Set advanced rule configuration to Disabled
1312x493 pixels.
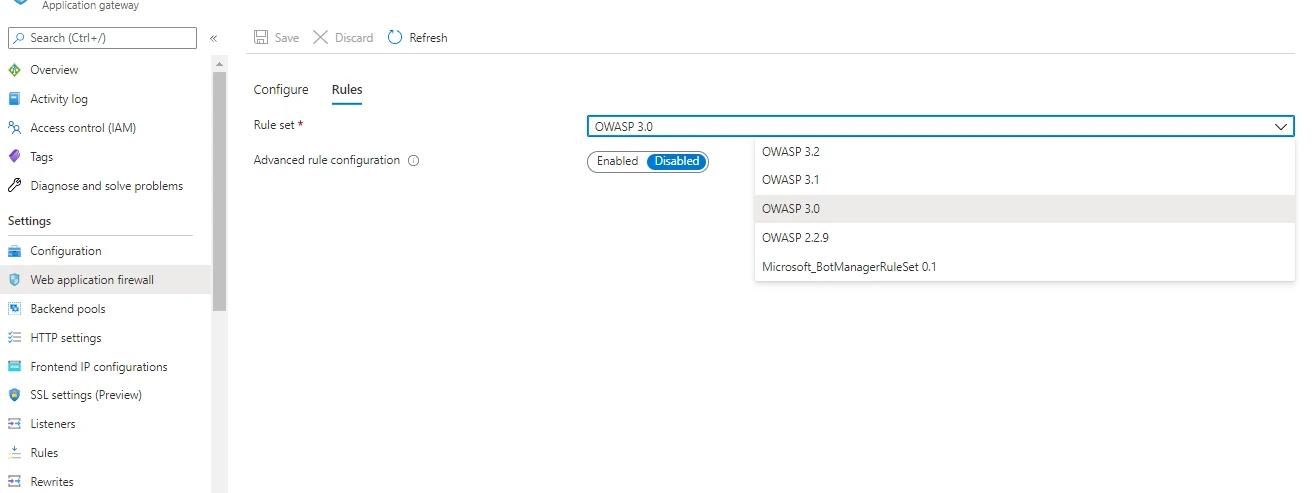click(677, 161)
